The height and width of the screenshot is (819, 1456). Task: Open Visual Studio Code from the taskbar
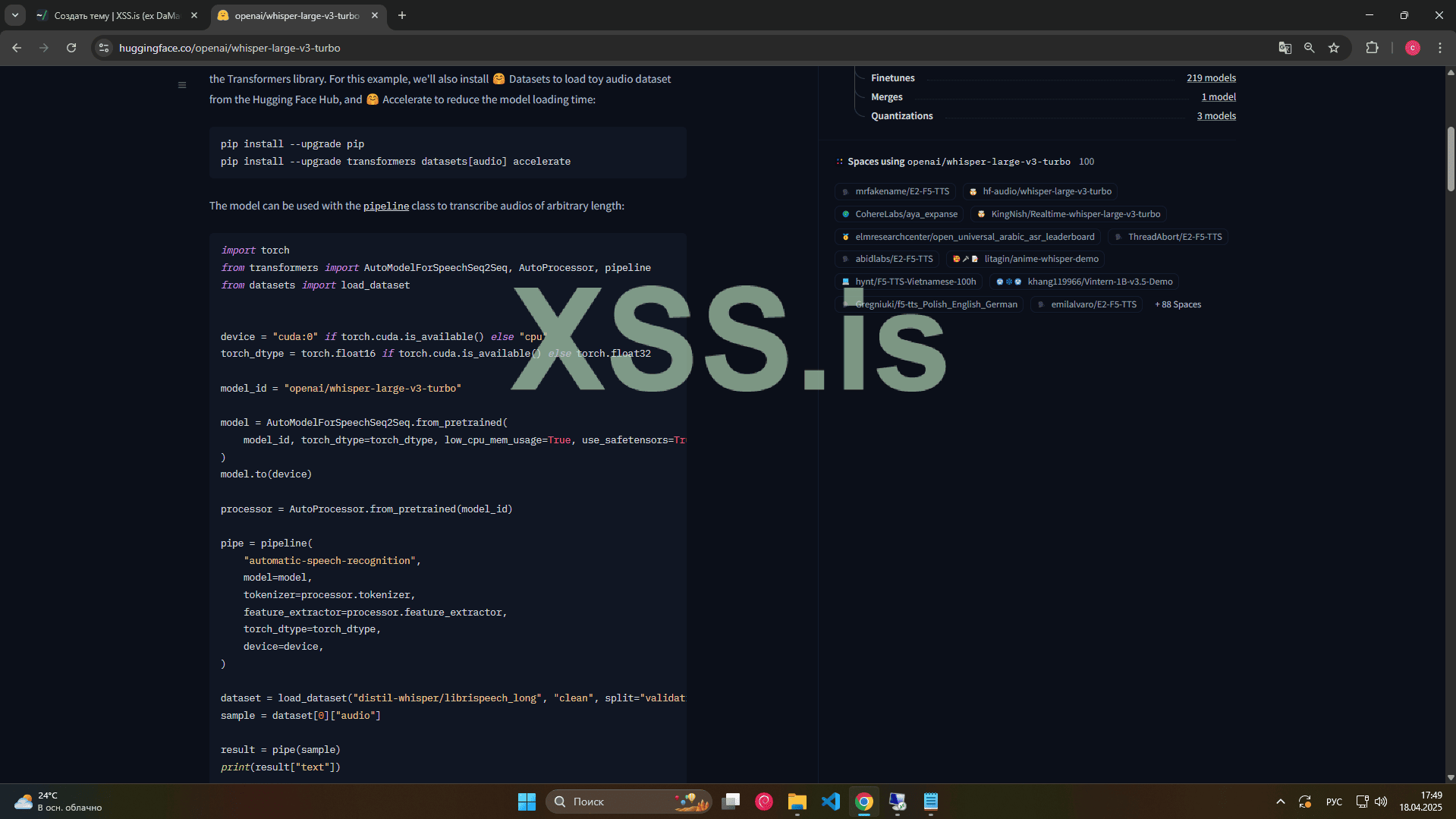coord(831,802)
